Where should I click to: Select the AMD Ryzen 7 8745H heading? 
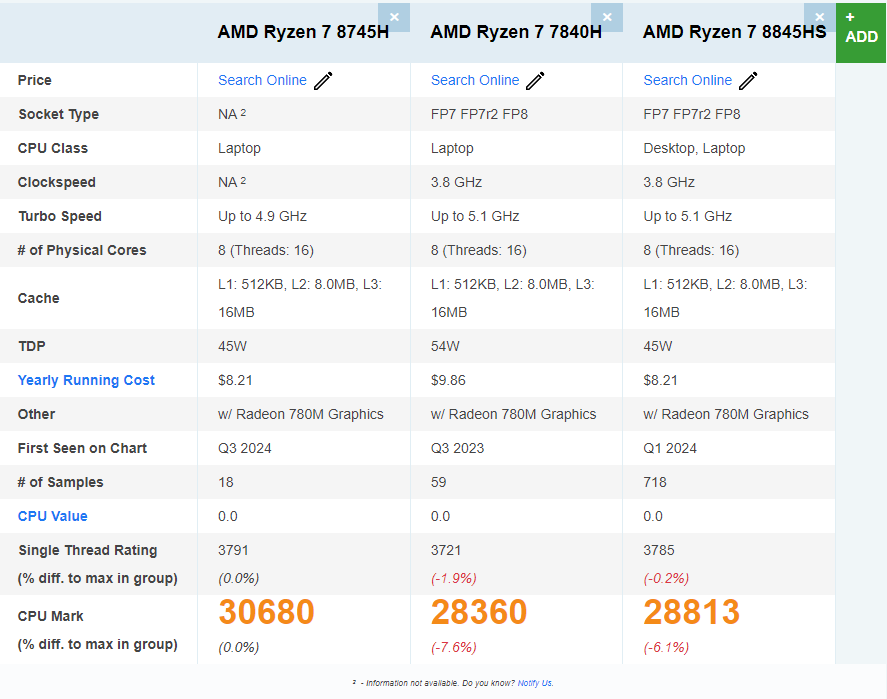(303, 32)
